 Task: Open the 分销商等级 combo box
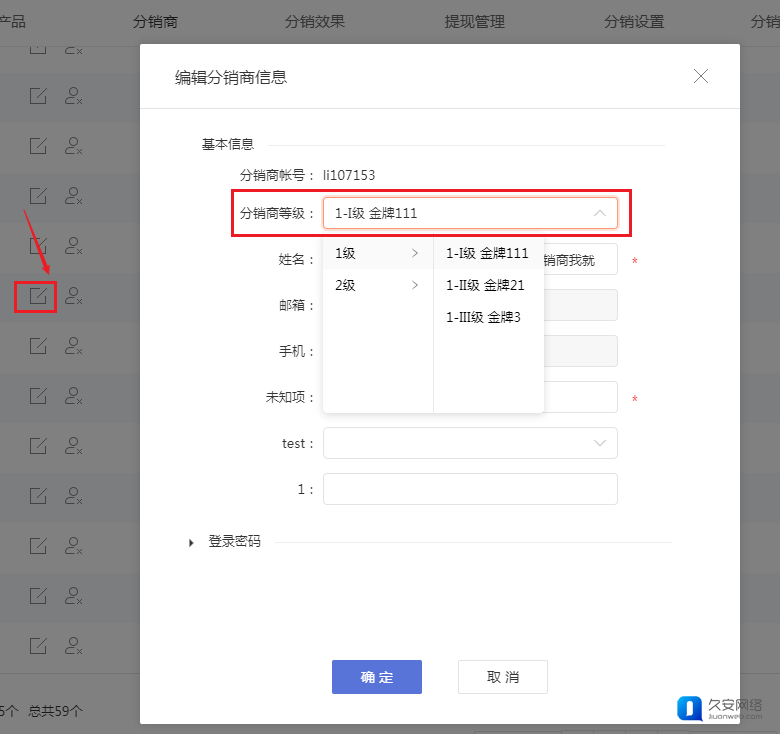click(470, 213)
